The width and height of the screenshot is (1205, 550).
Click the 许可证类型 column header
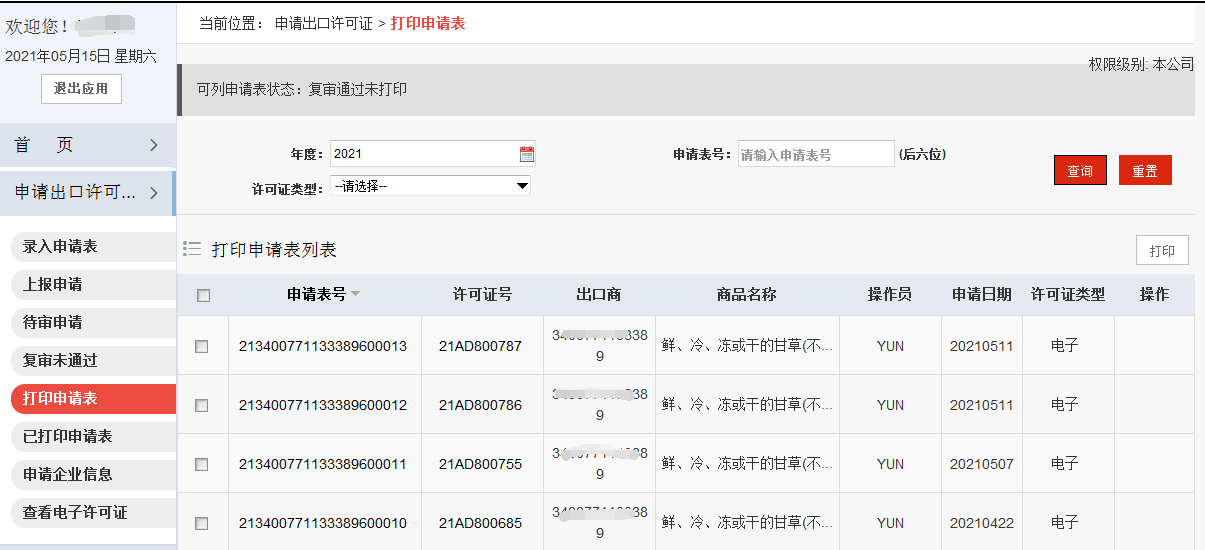[1068, 294]
